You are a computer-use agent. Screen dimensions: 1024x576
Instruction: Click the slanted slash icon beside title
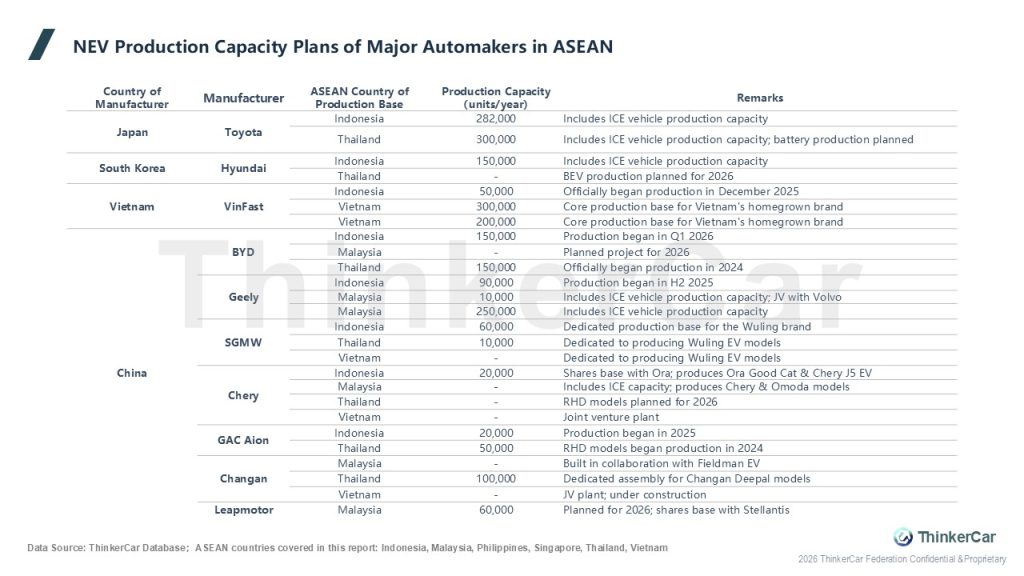pyautogui.click(x=42, y=44)
